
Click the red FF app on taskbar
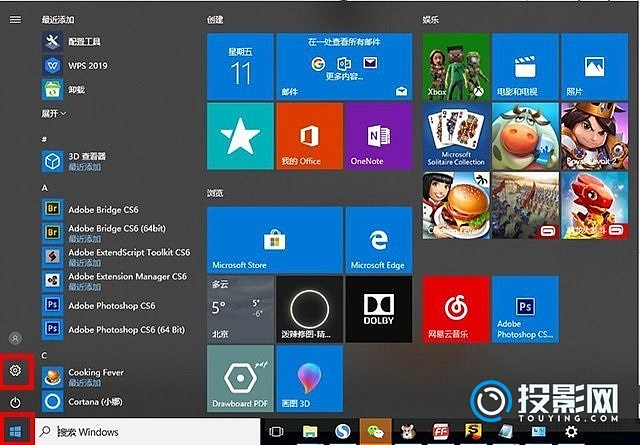click(441, 431)
